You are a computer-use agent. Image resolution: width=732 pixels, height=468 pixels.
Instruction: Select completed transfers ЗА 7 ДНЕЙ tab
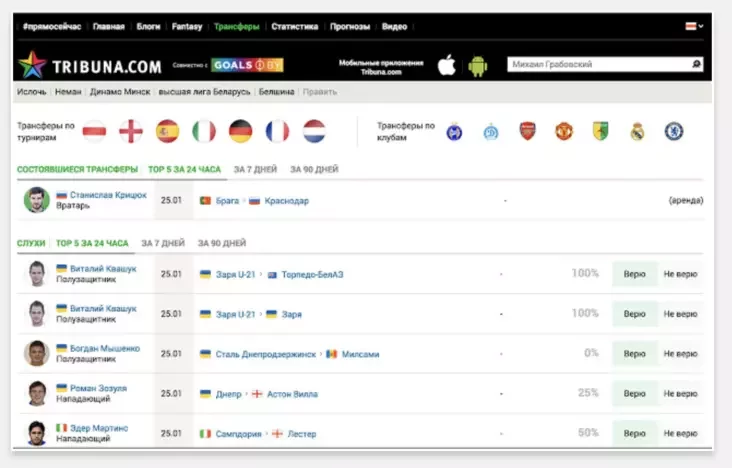[x=255, y=169]
